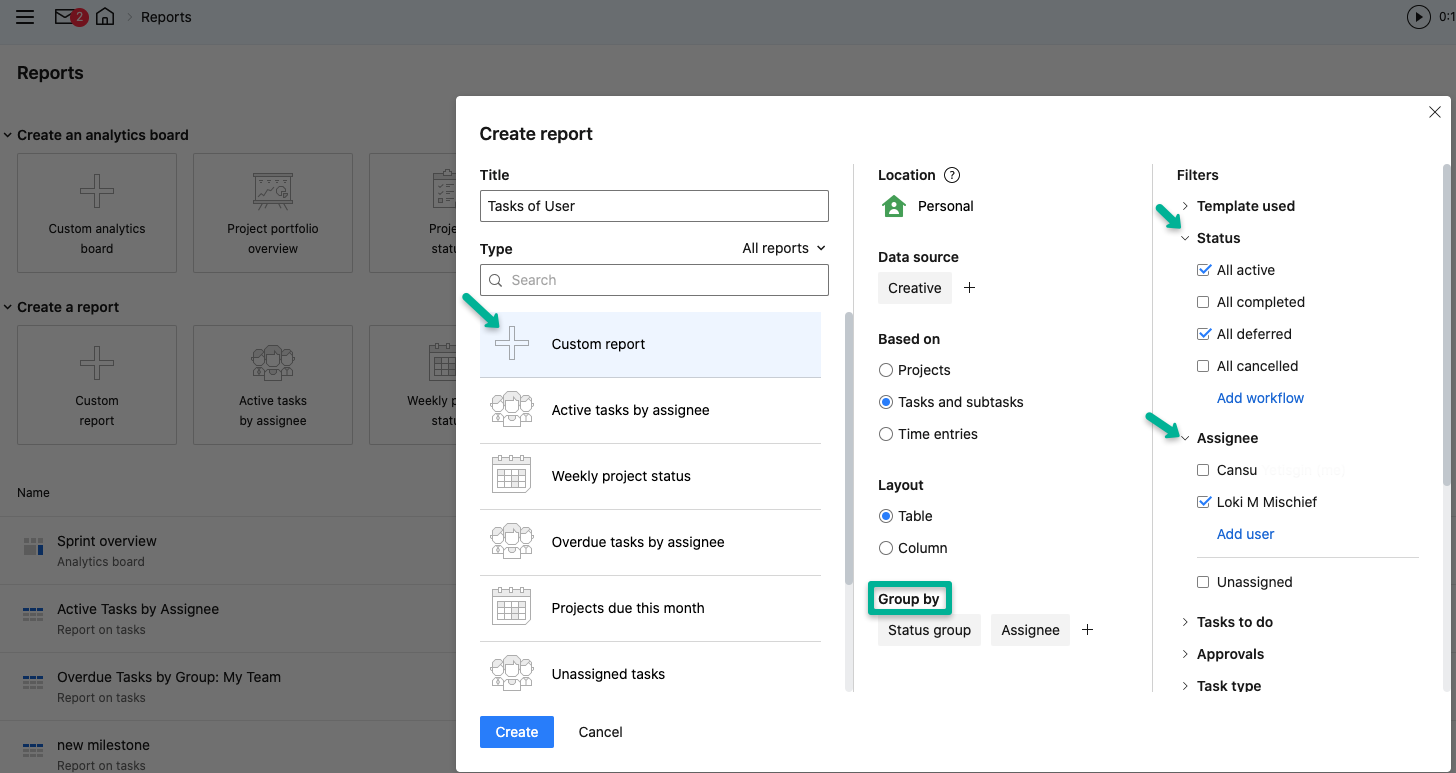Tick the Unassigned checkbox
The height and width of the screenshot is (773, 1456).
[1204, 582]
